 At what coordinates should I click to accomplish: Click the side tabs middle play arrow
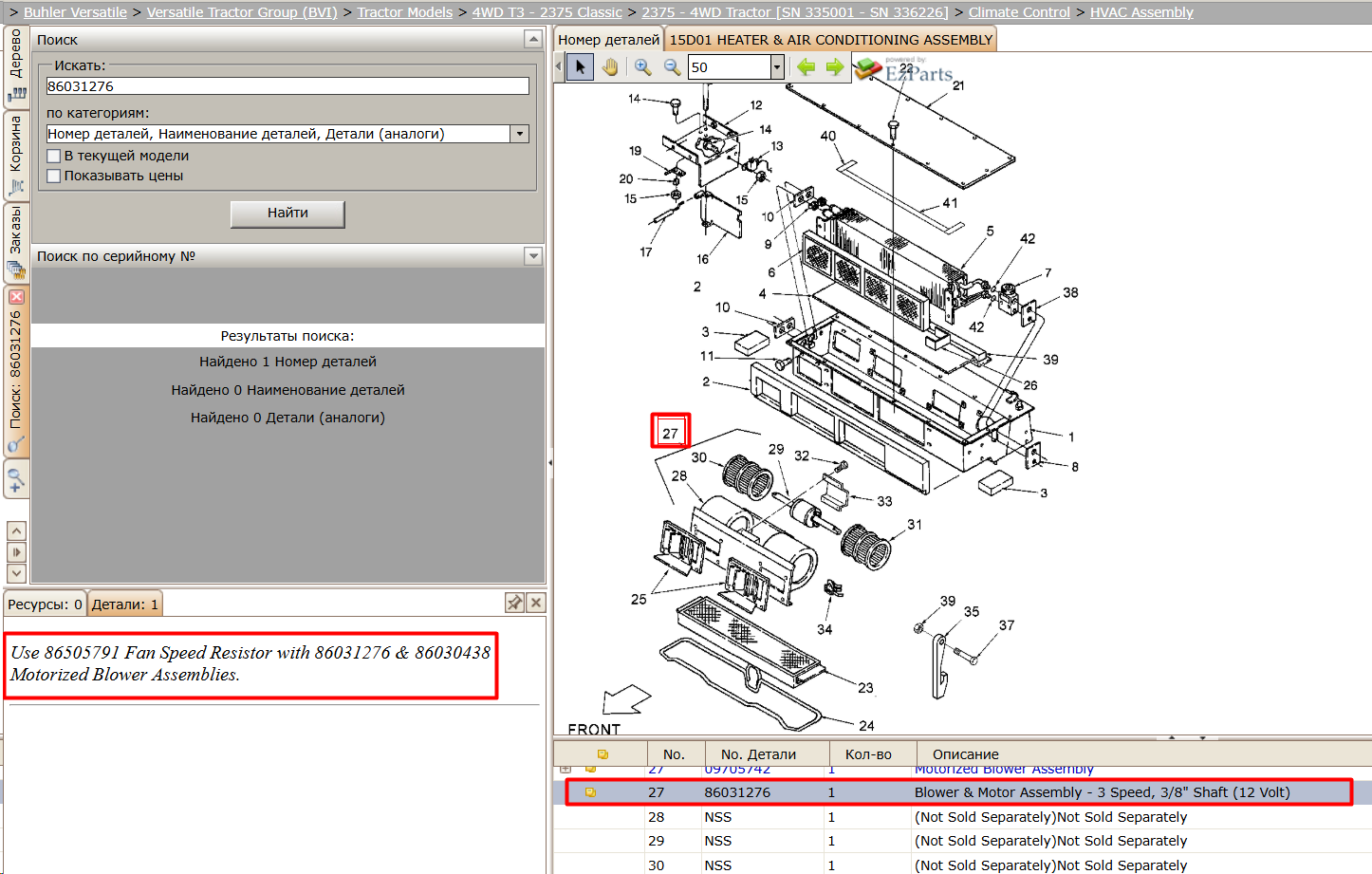coord(16,552)
